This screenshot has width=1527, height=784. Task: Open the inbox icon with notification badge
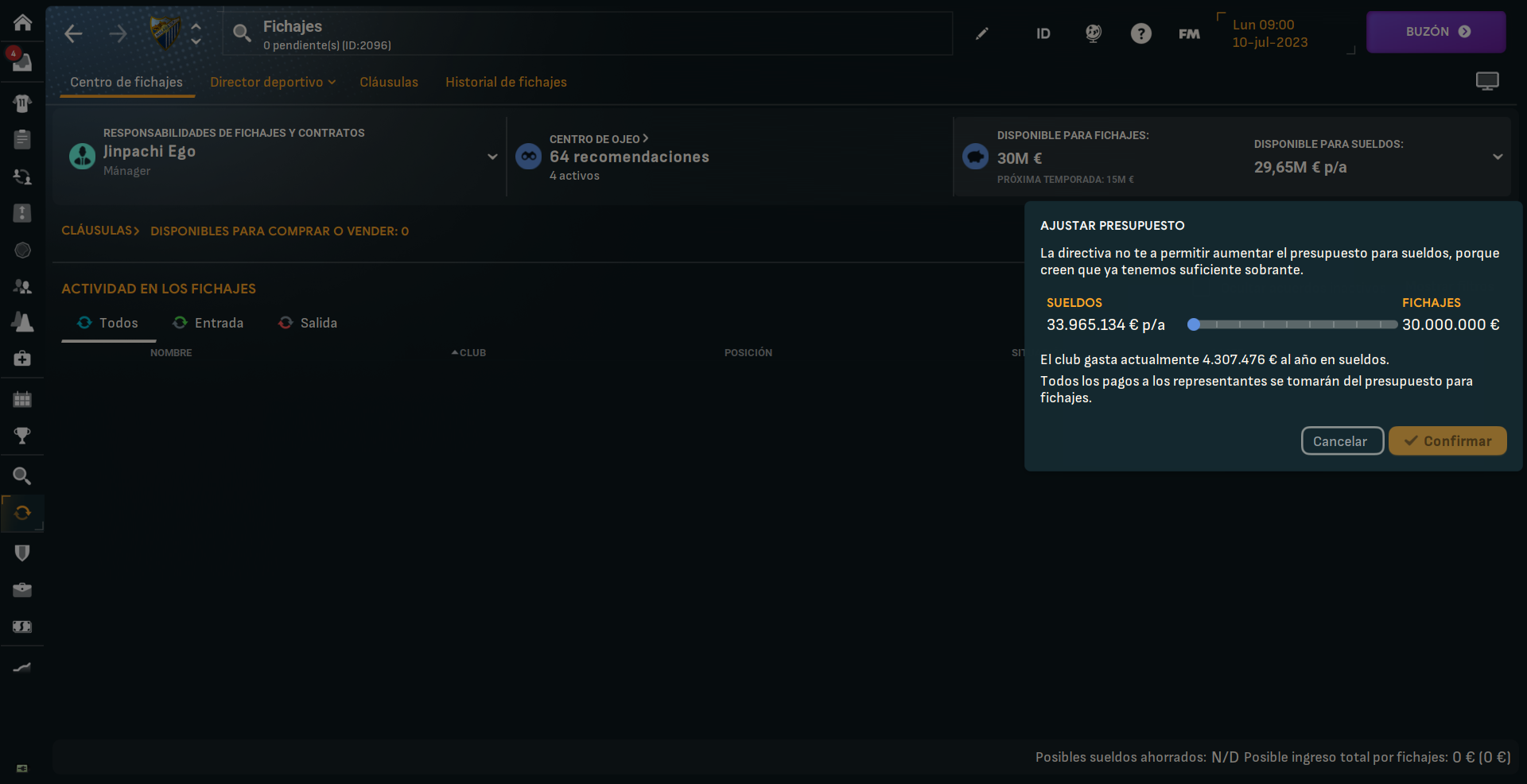[x=22, y=61]
